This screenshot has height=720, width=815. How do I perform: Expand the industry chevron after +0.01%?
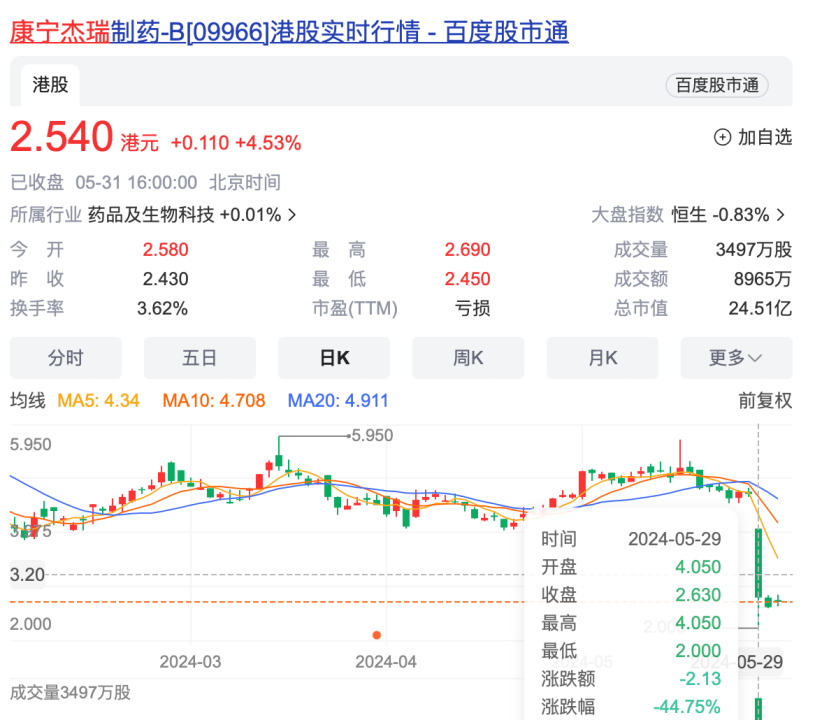(x=292, y=215)
